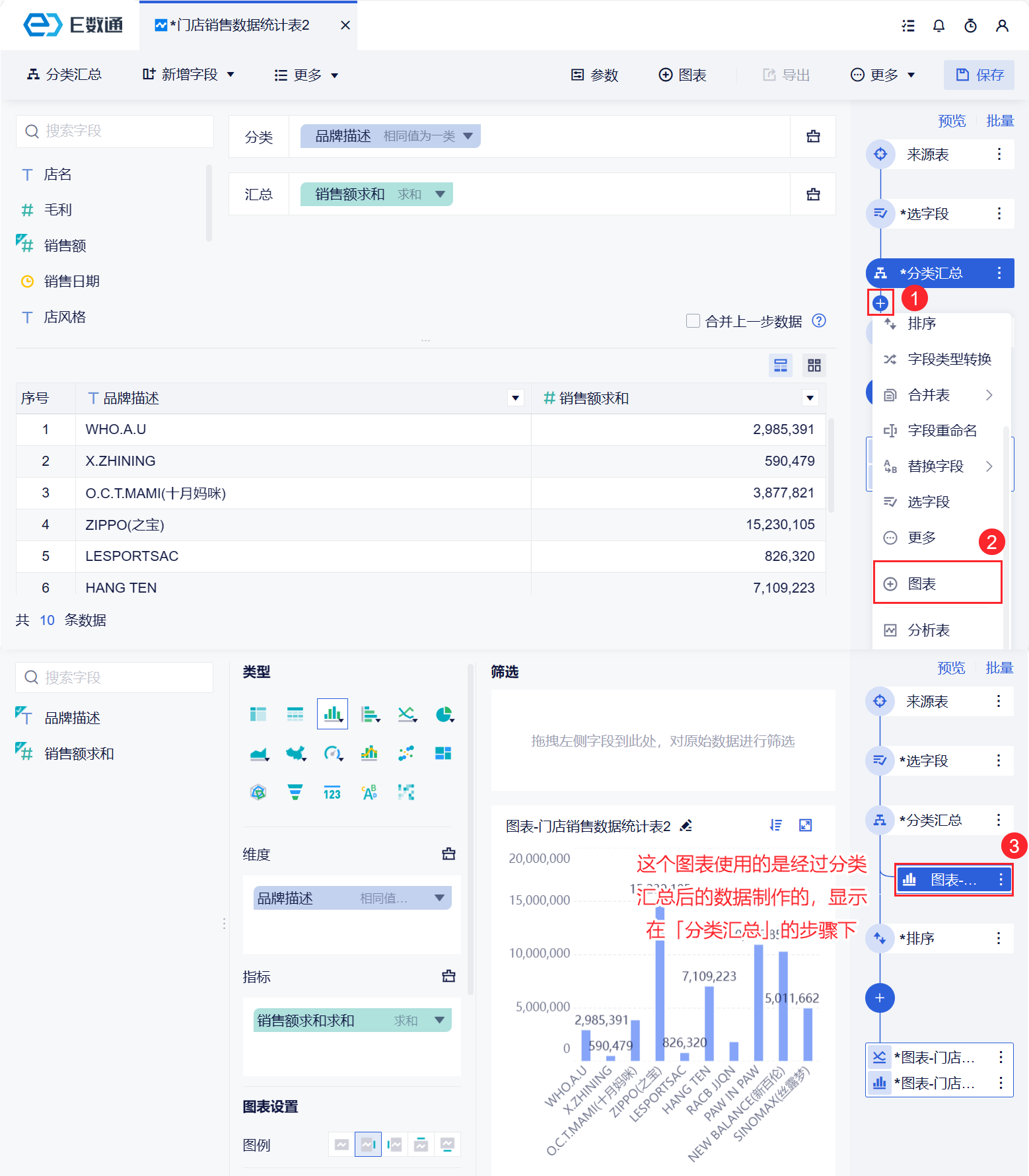1029x1176 pixels.
Task: Open 品牌描述 dropdown in 分类 row
Action: tap(468, 136)
